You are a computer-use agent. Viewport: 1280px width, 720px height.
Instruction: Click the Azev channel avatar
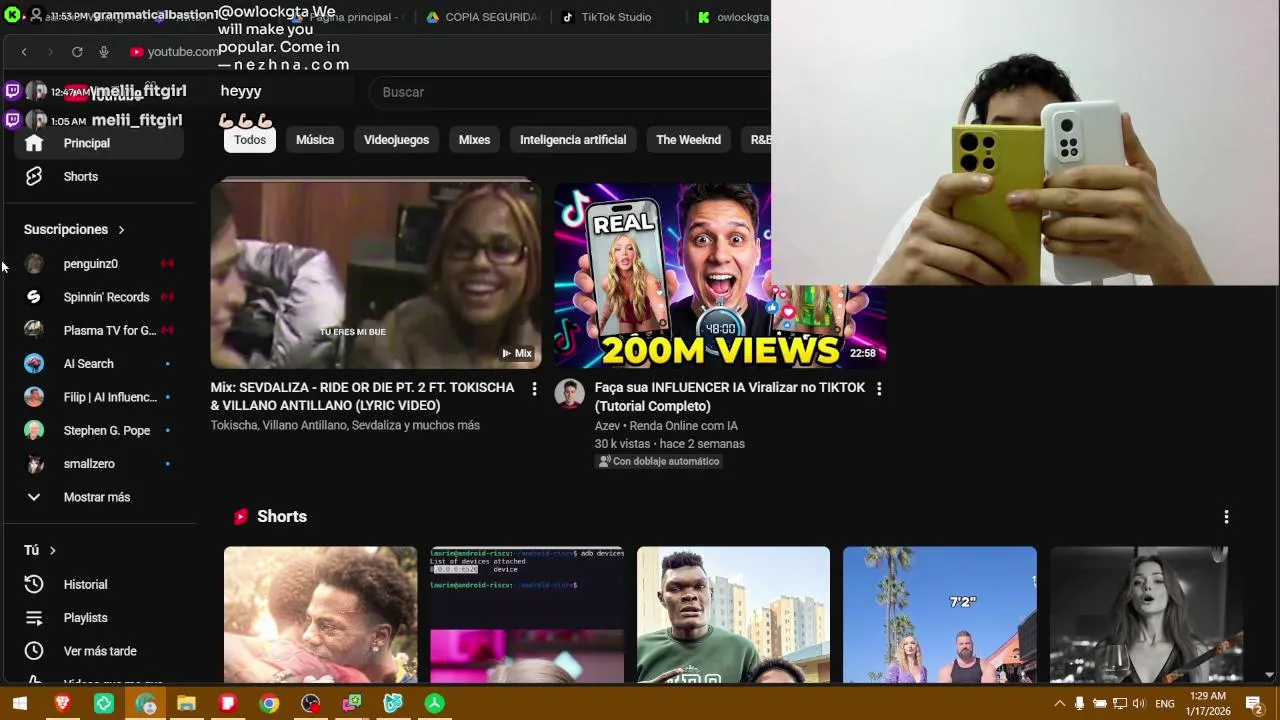point(570,394)
